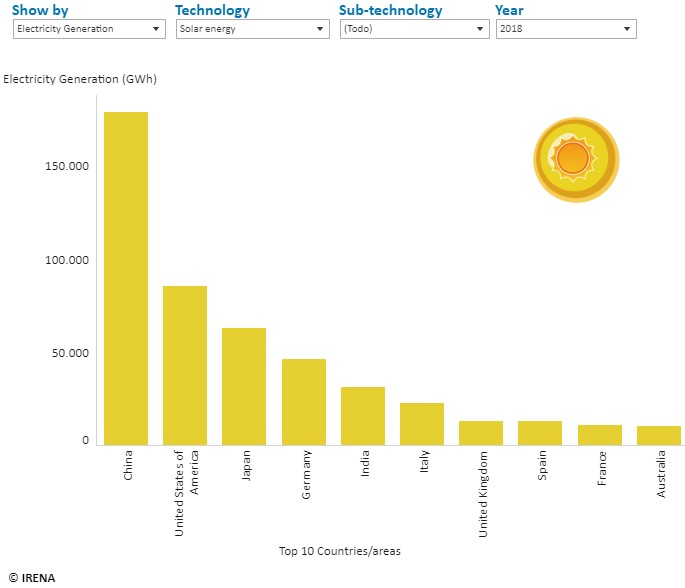685x588 pixels.
Task: Select the Spain bar
Action: pos(540,433)
